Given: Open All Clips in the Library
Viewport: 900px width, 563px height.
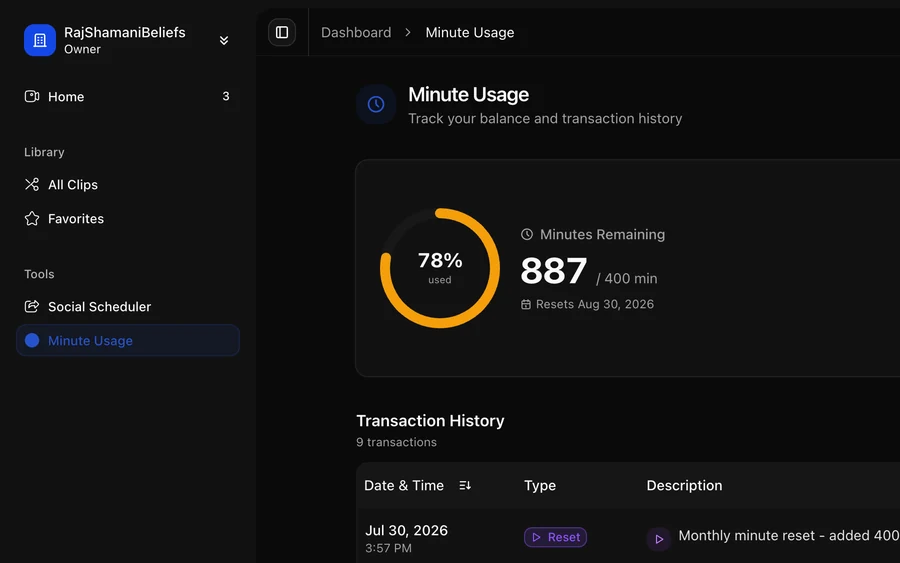Looking at the screenshot, I should coord(127,185).
